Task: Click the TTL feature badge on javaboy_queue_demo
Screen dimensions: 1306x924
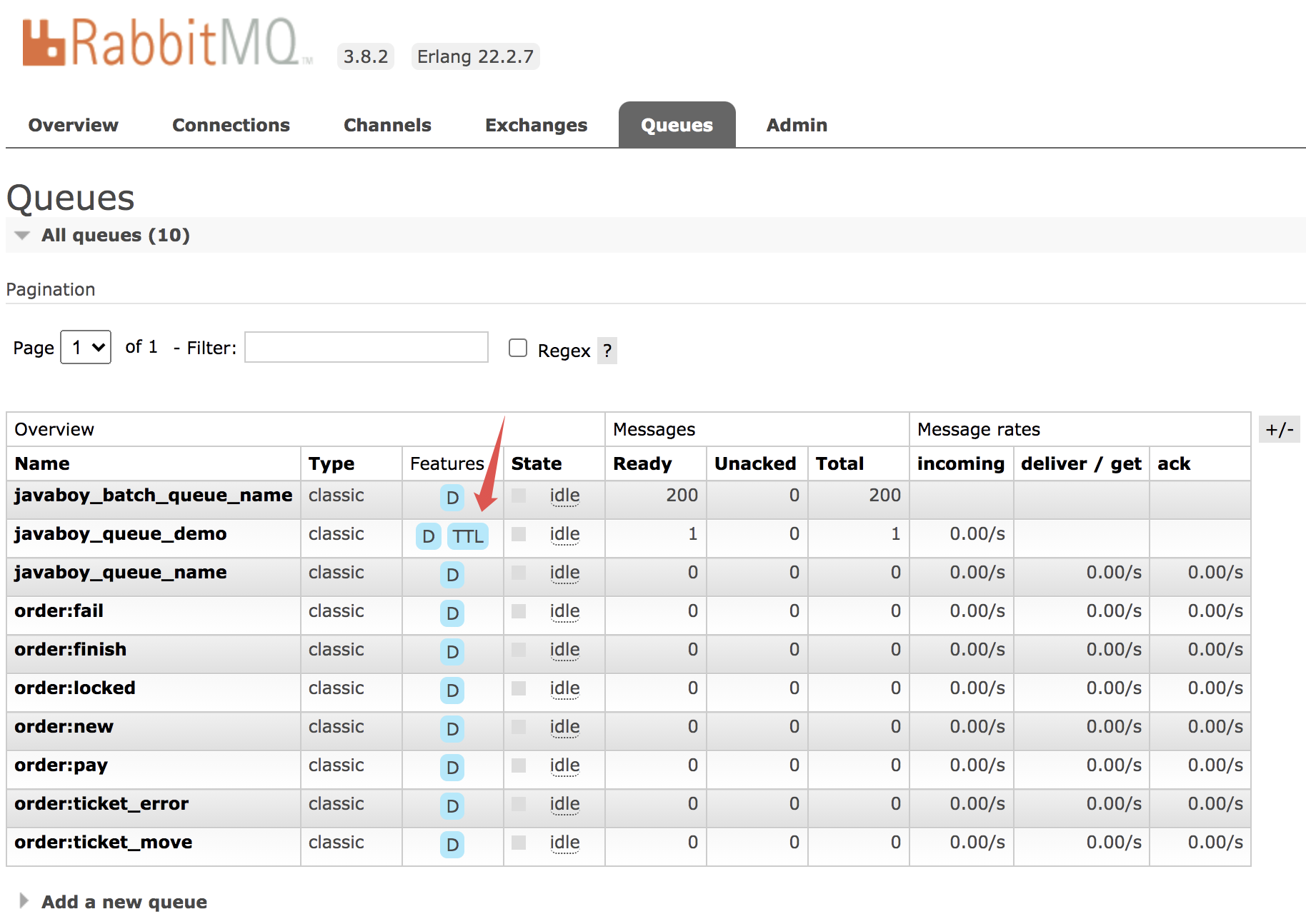Action: point(468,536)
